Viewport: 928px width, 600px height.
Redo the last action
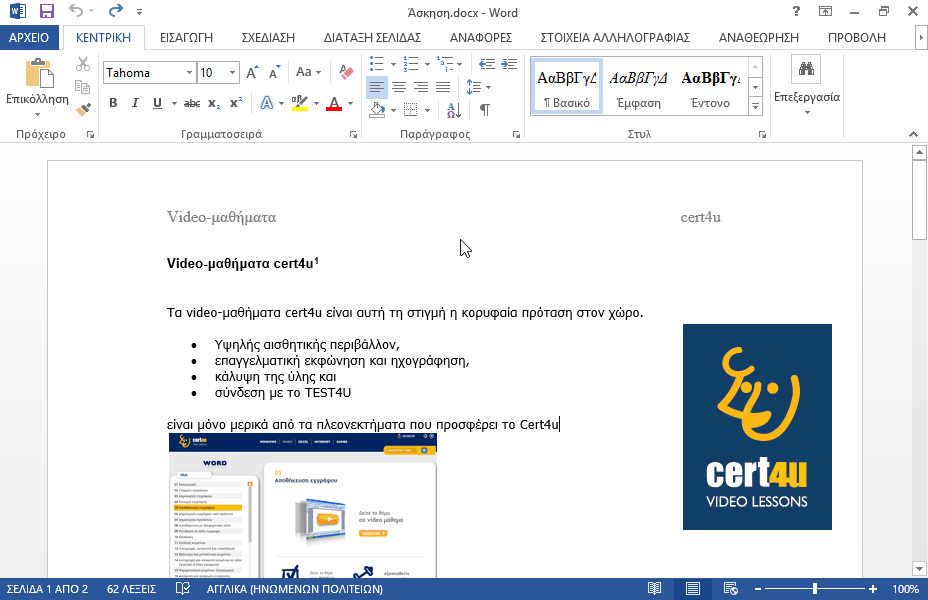116,11
